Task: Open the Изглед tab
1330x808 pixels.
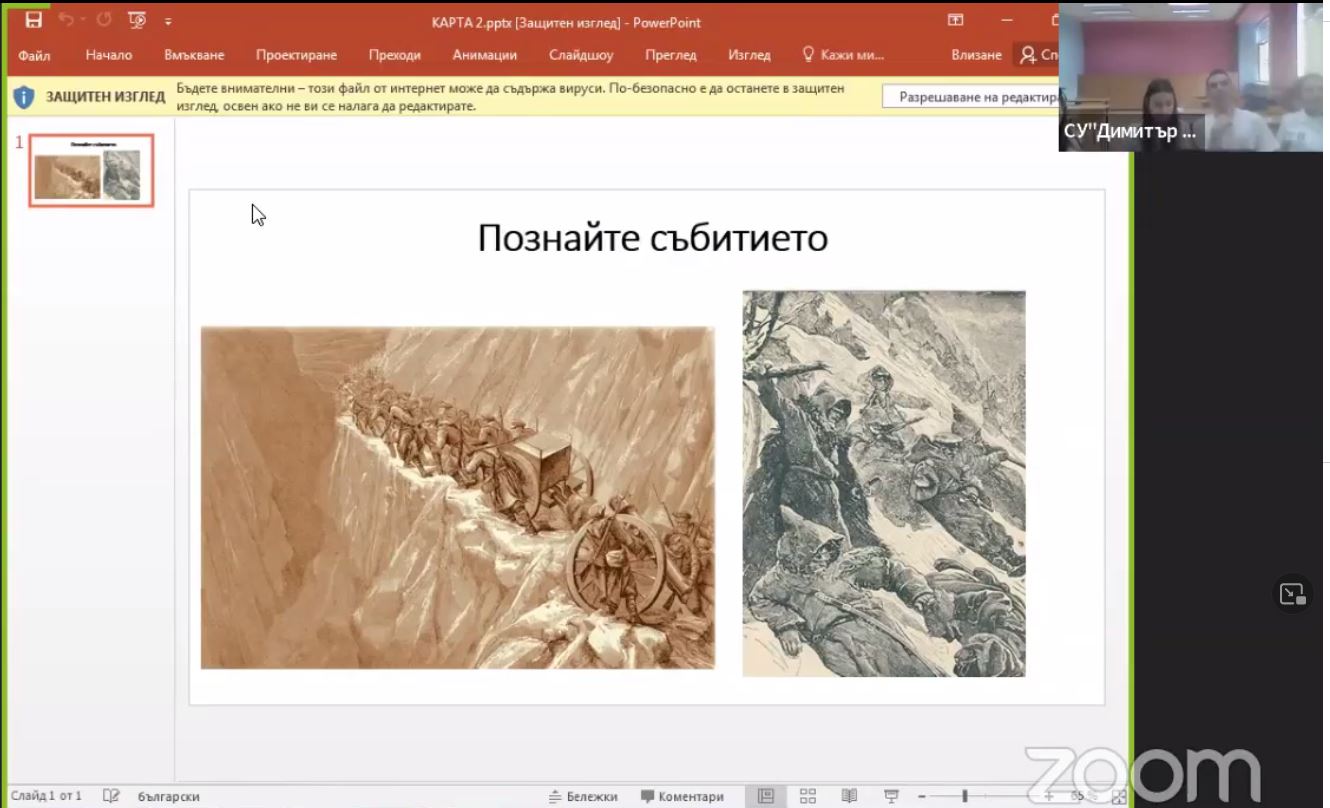Action: [x=749, y=55]
